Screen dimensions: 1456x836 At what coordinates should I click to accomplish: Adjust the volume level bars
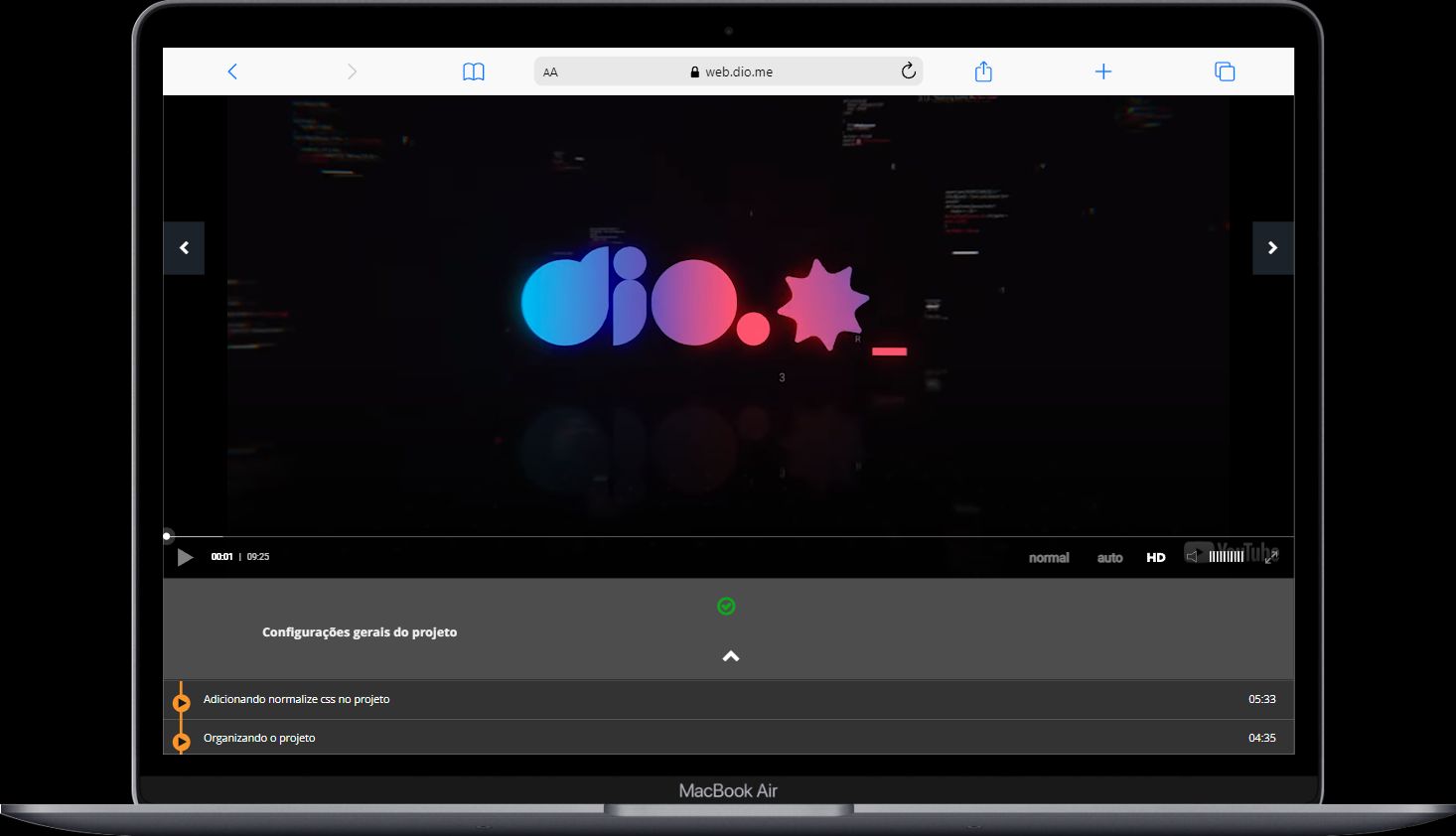1226,556
